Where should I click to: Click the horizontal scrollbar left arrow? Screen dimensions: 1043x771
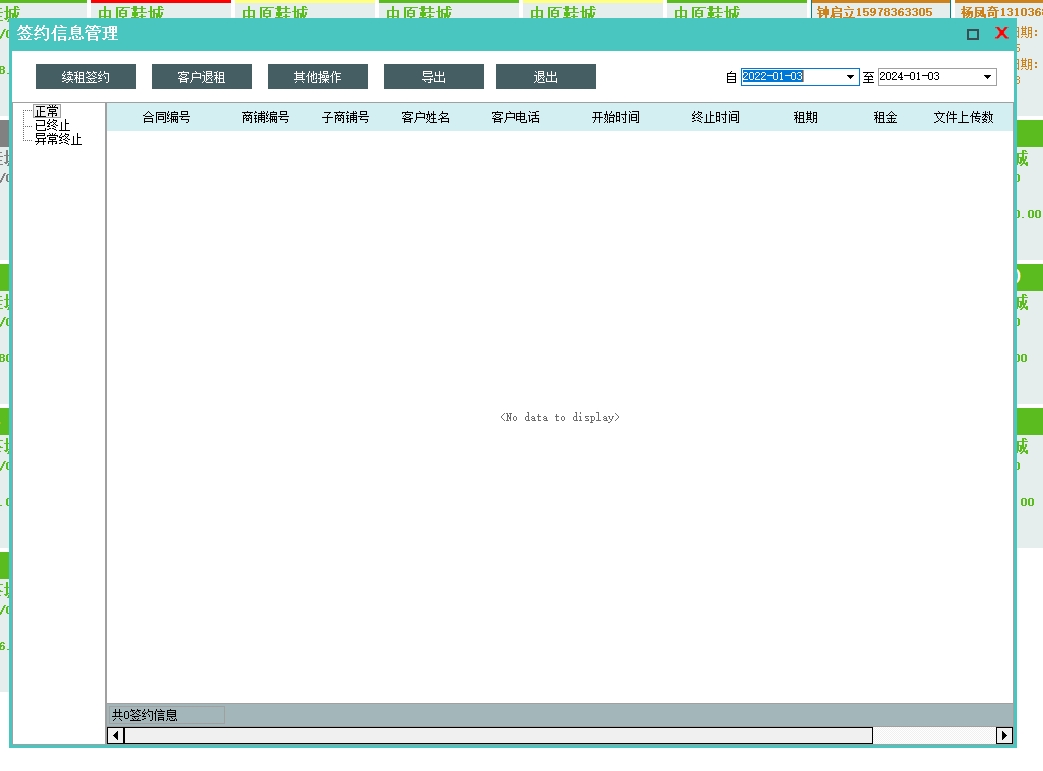(x=116, y=736)
